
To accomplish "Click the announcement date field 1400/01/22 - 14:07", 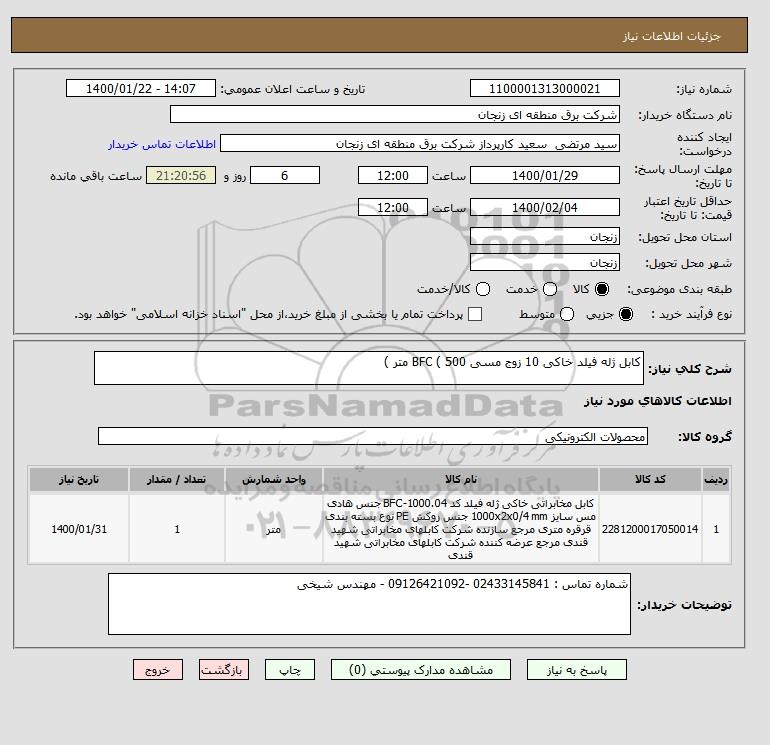I will pyautogui.click(x=141, y=88).
